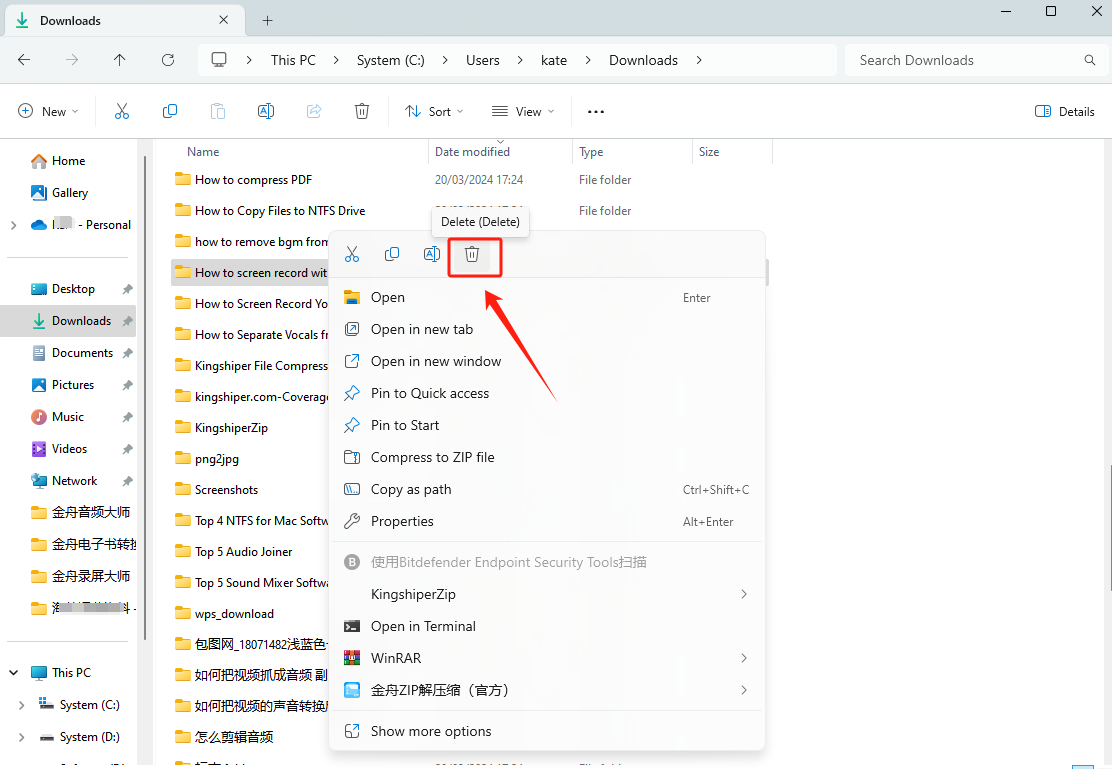The height and width of the screenshot is (769, 1112).
Task: Click the Search Downloads field
Action: point(965,60)
